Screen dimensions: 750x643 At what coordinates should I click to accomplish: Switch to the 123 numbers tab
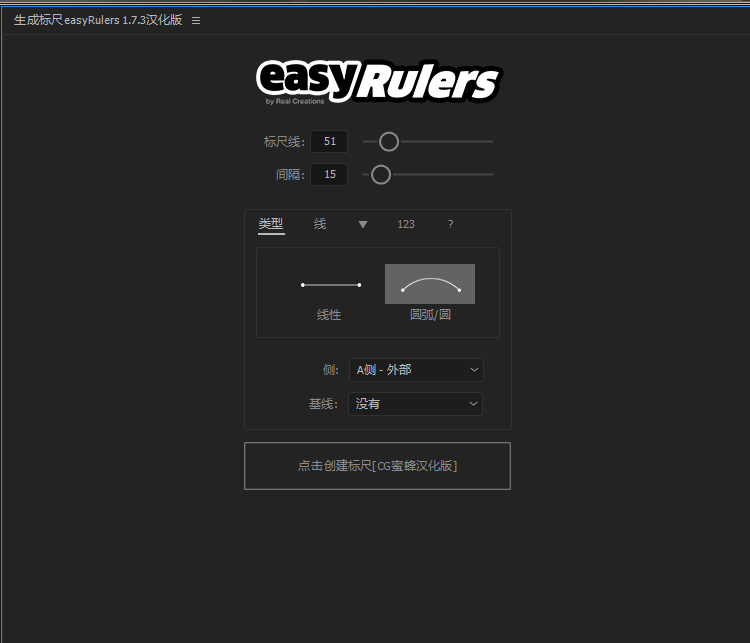(406, 224)
